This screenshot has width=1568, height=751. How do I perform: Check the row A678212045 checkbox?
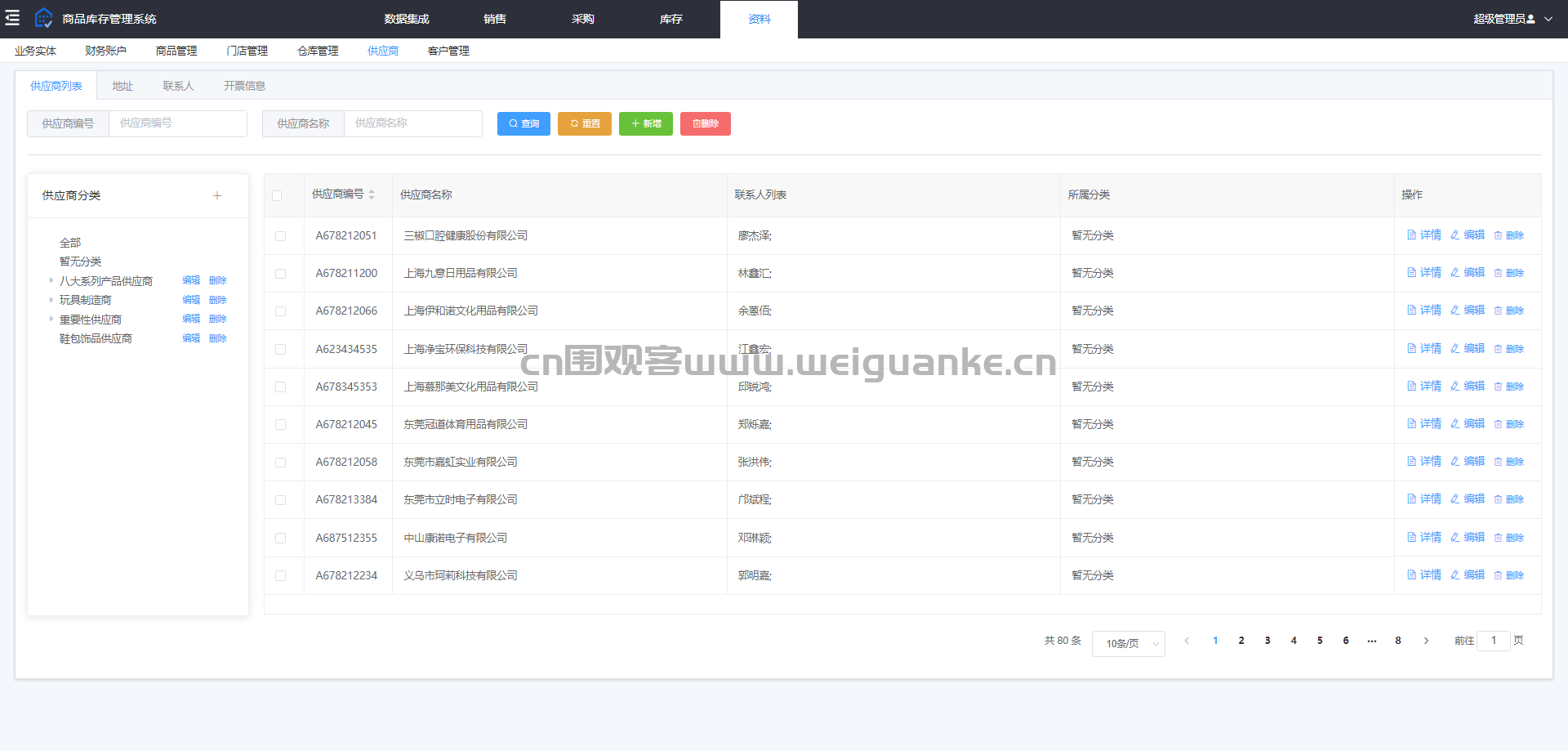[280, 425]
